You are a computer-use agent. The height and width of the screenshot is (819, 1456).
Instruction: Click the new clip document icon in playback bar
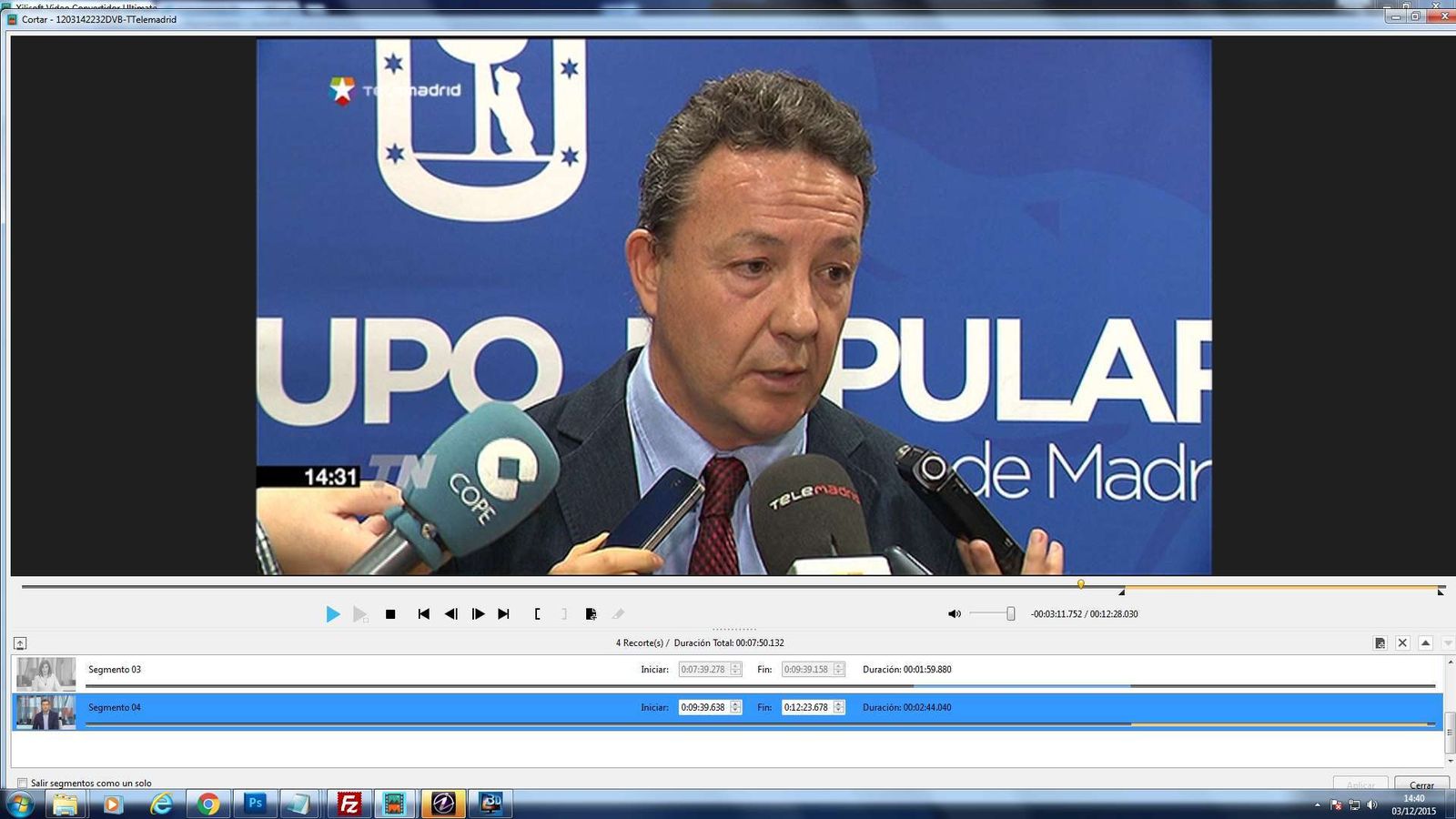pos(591,614)
